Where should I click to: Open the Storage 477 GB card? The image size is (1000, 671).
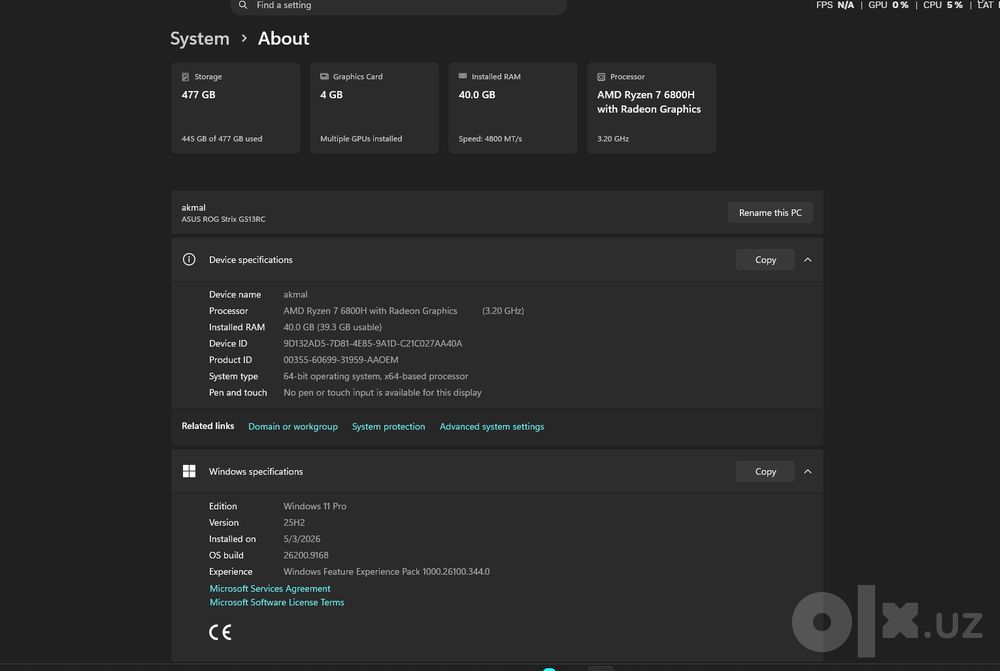(236, 108)
